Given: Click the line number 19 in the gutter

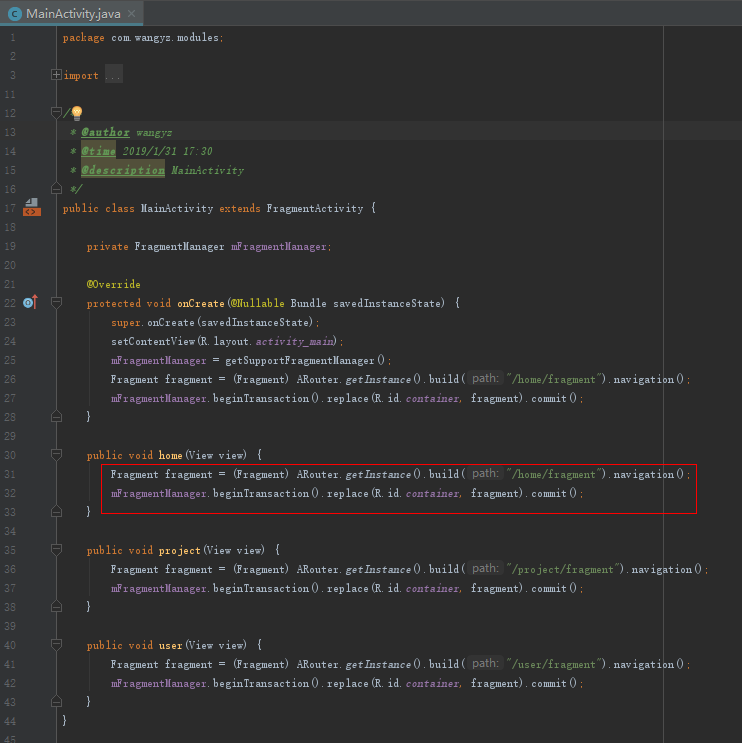Looking at the screenshot, I should (10, 246).
